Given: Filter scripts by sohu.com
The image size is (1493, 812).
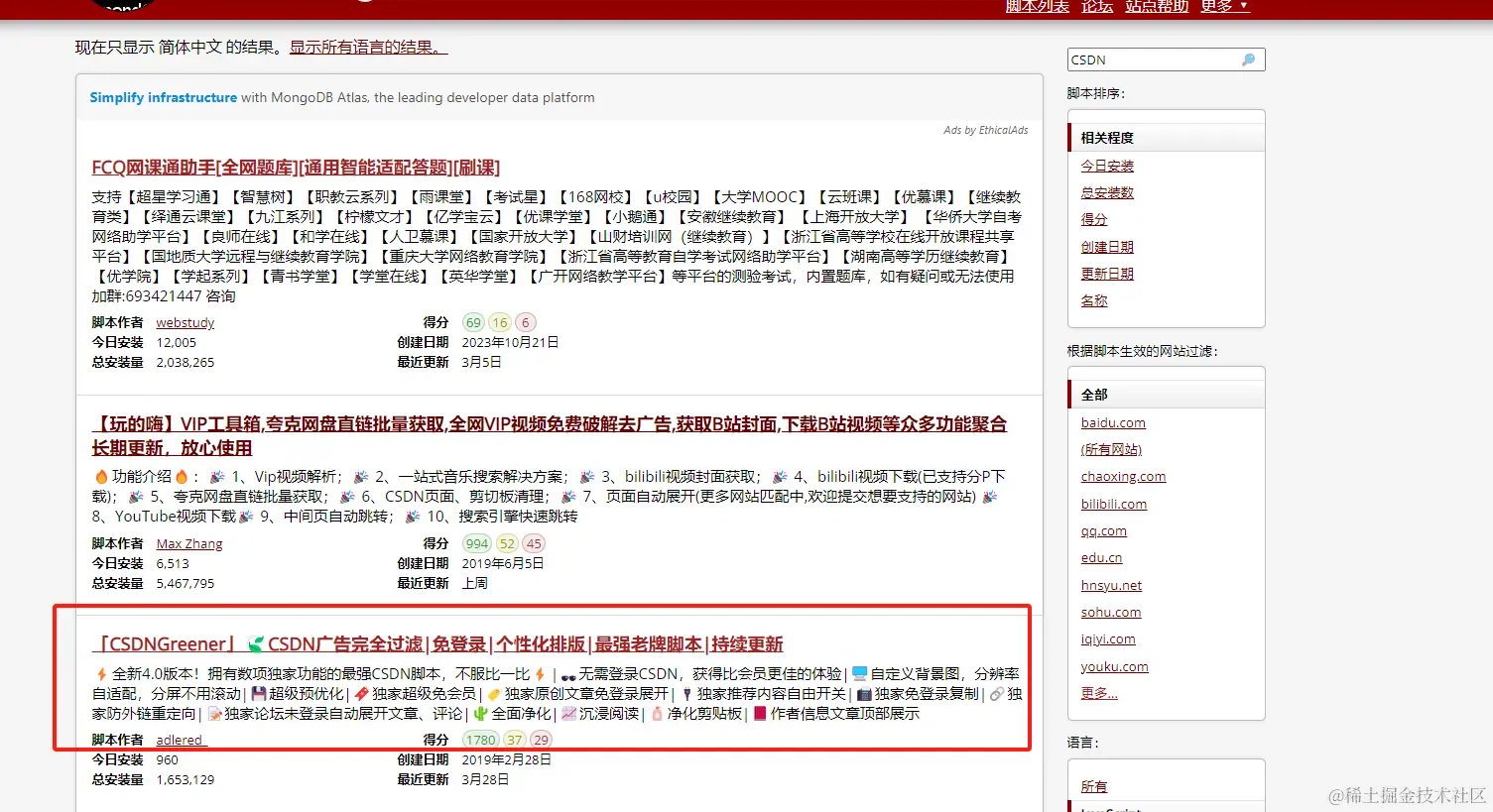Looking at the screenshot, I should coord(1111,612).
